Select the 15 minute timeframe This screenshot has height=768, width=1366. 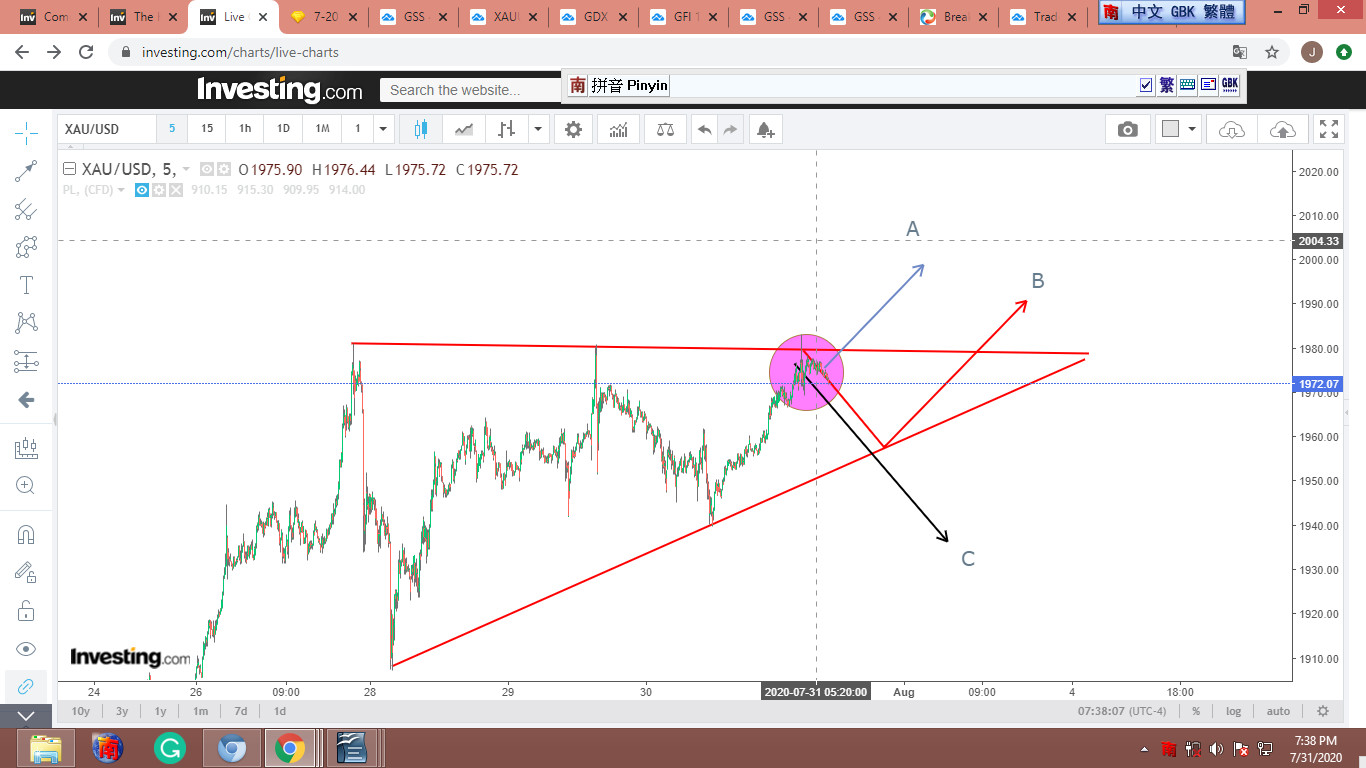pyautogui.click(x=207, y=129)
